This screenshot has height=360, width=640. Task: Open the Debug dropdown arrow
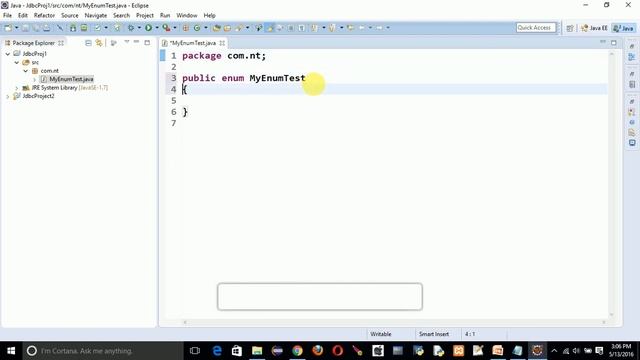click(139, 28)
